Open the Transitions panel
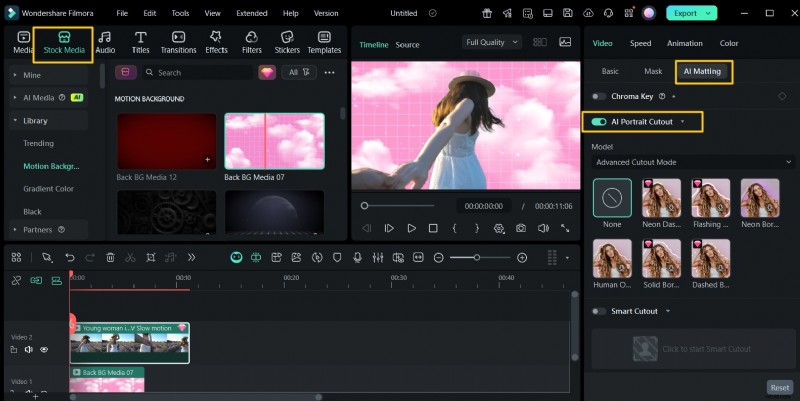This screenshot has height=401, width=800. pyautogui.click(x=178, y=42)
